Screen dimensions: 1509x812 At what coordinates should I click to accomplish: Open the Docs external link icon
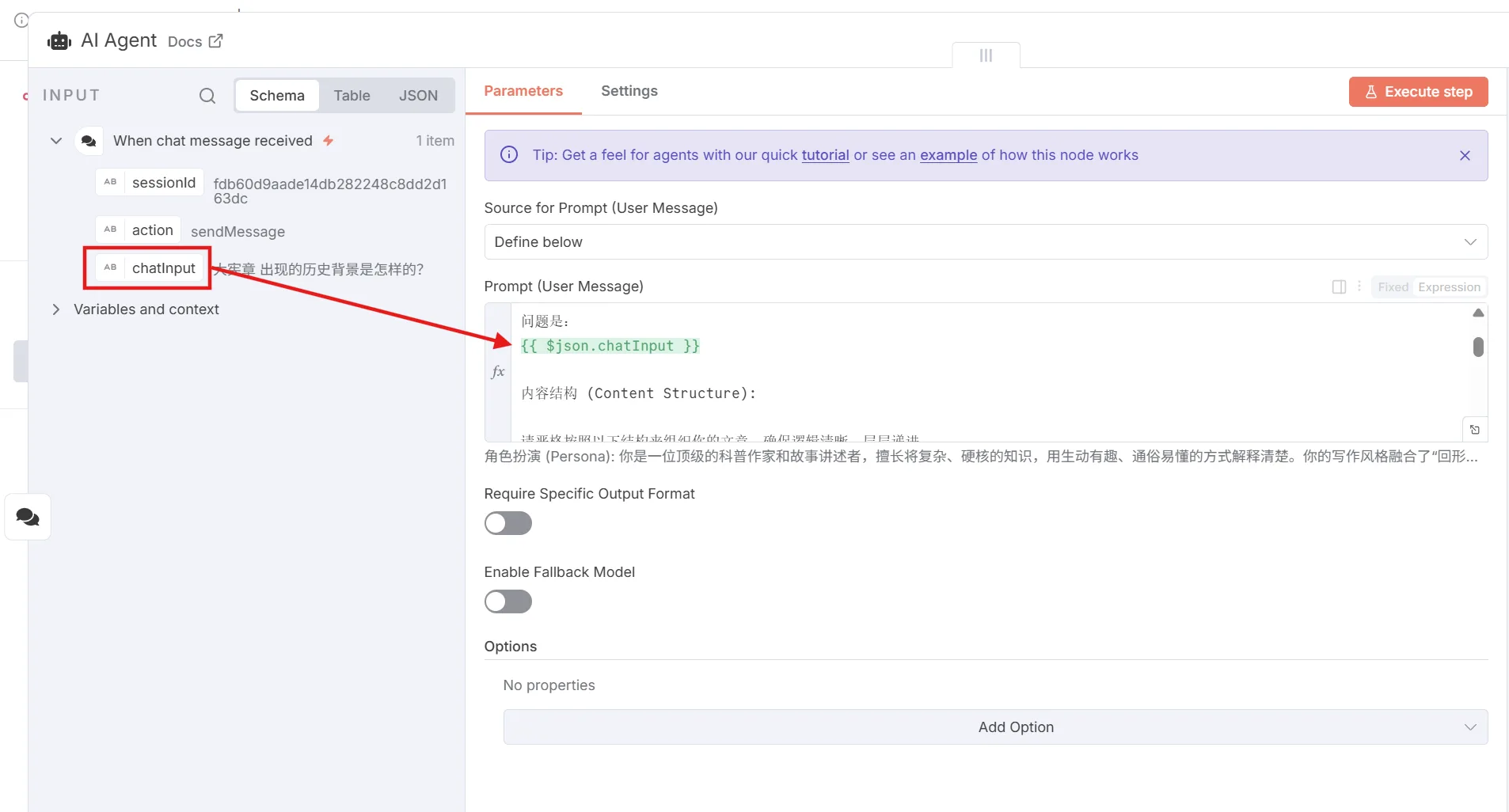[x=215, y=41]
